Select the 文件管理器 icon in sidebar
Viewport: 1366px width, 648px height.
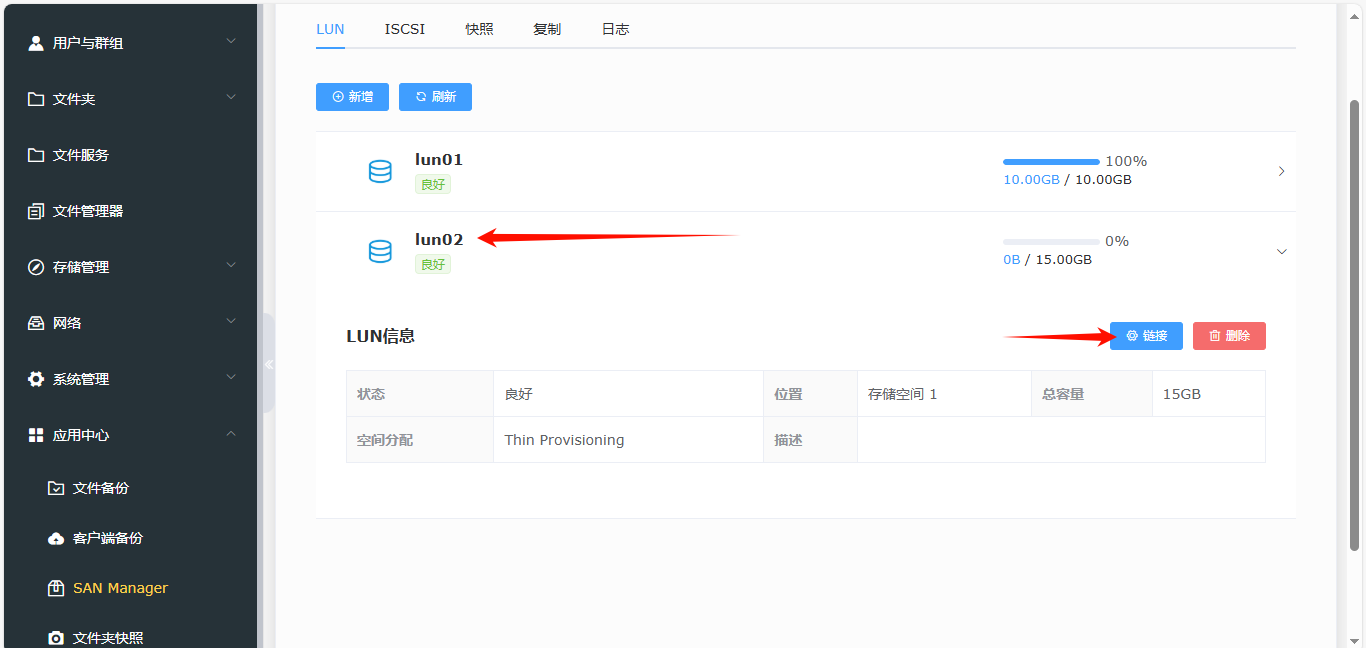[x=35, y=210]
